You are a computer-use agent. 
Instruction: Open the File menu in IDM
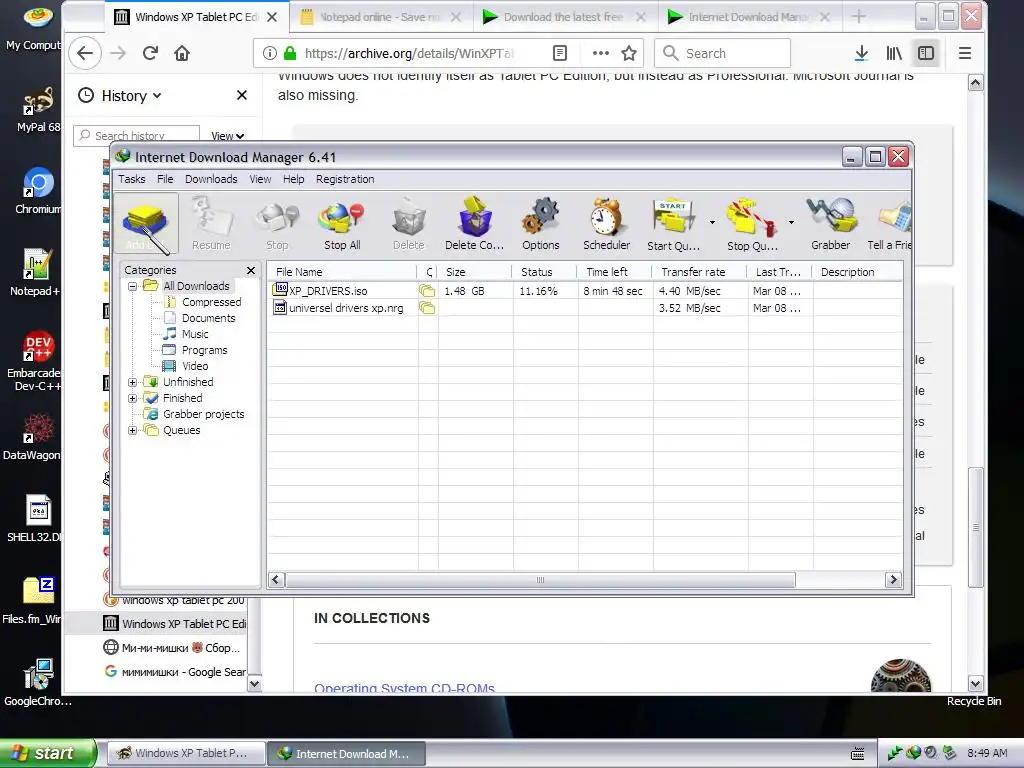point(165,179)
